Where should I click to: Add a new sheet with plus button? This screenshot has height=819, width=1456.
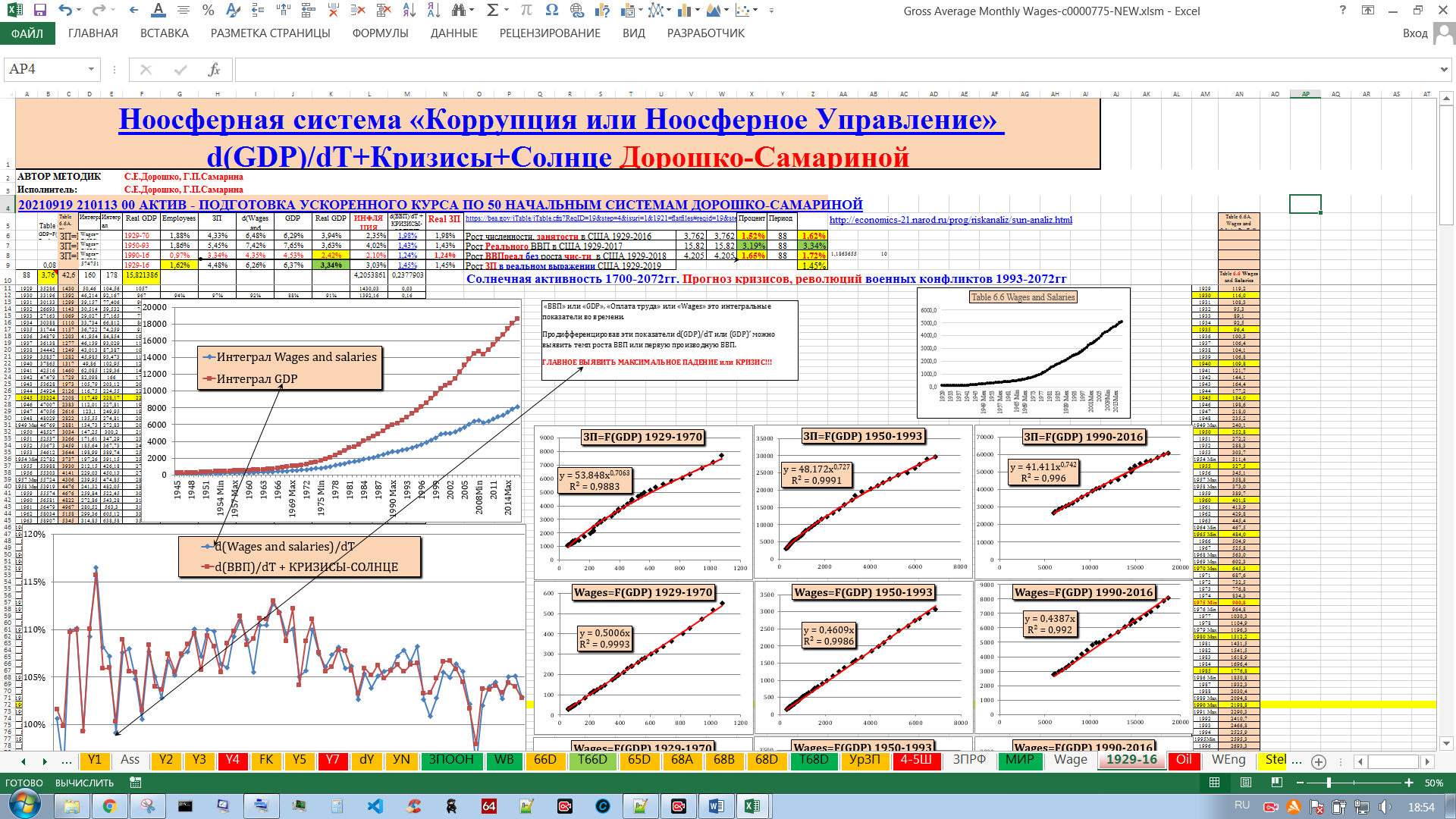click(1319, 761)
